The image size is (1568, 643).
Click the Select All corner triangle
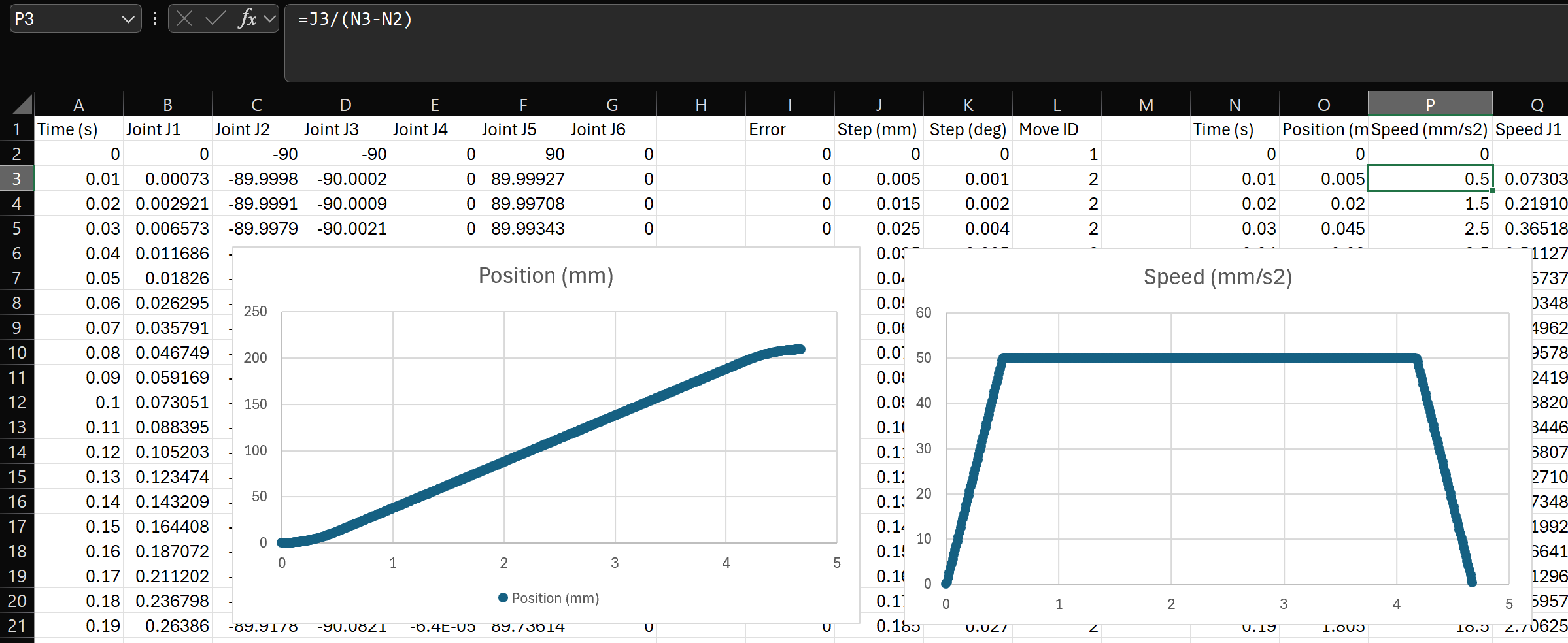(x=23, y=105)
